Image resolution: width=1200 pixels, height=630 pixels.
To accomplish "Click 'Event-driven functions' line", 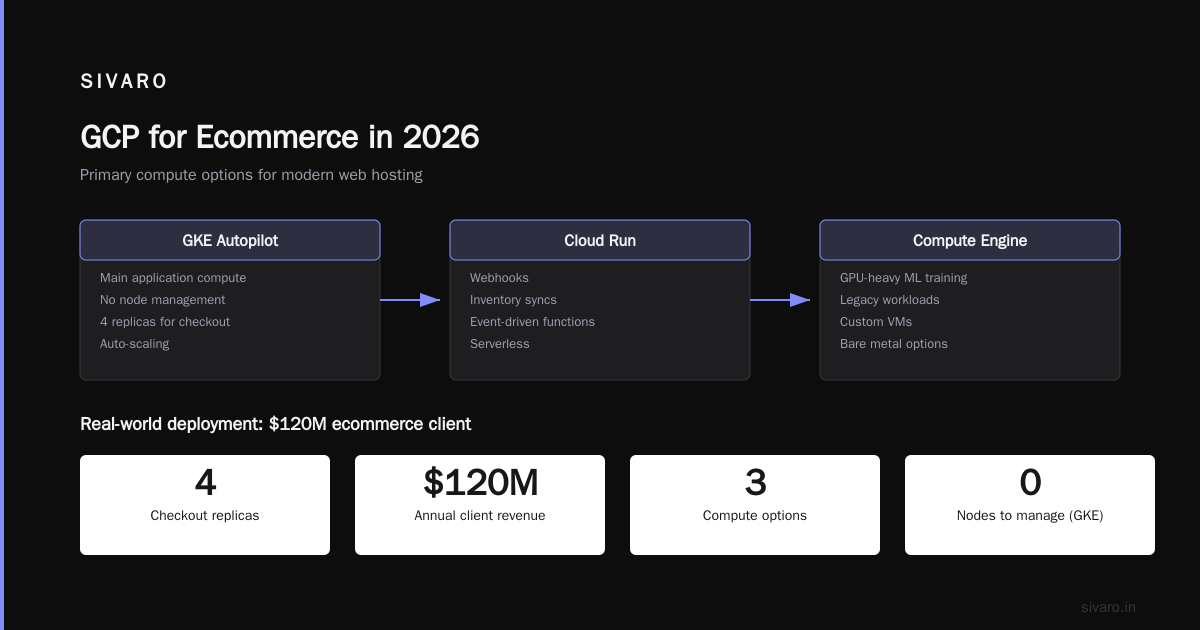I will click(532, 322).
